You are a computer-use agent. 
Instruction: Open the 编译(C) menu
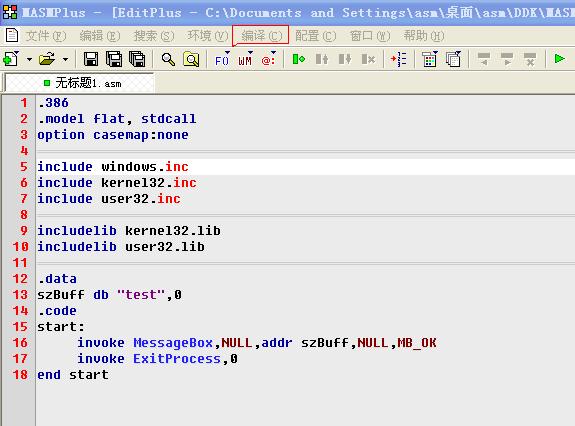click(261, 36)
